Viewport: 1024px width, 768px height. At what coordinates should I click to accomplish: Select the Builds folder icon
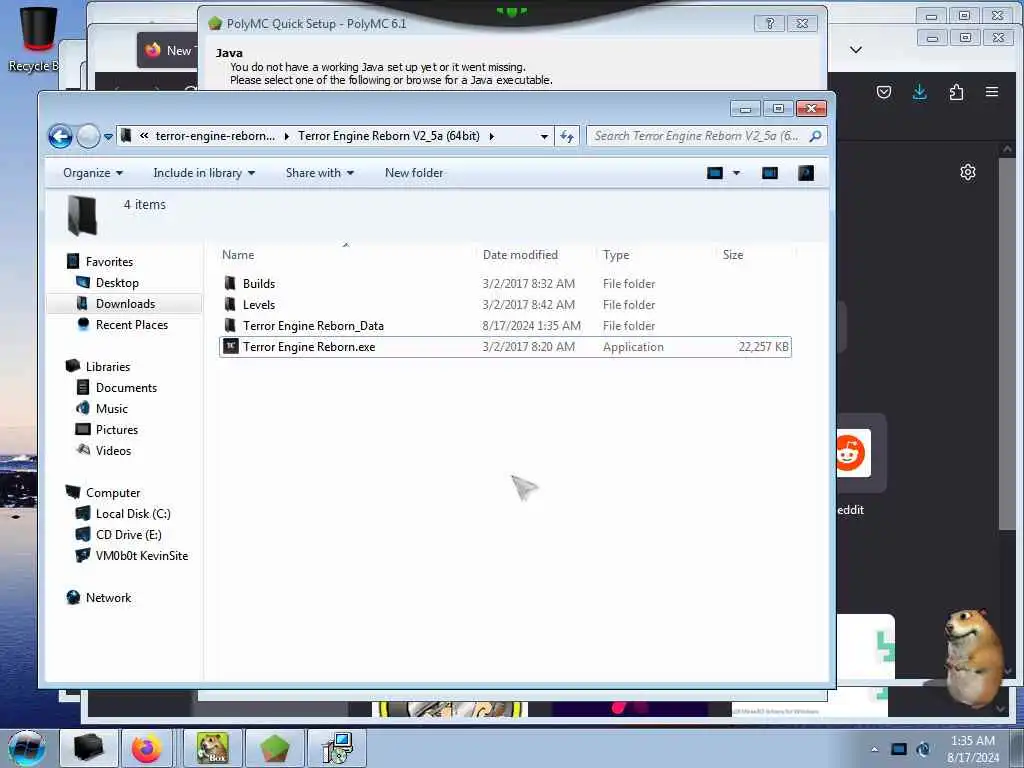coord(230,283)
